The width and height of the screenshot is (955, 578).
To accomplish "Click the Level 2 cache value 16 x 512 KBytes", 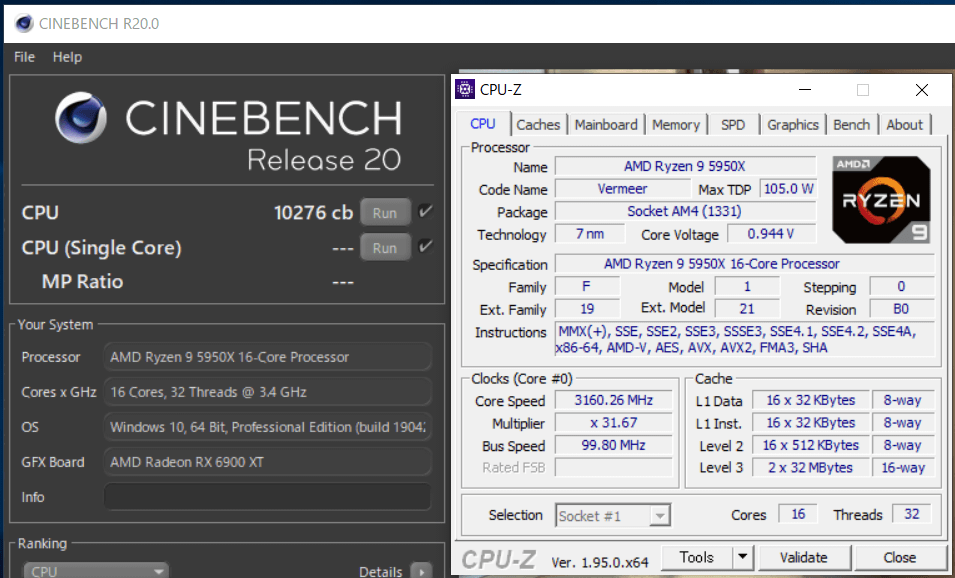I will pos(811,445).
